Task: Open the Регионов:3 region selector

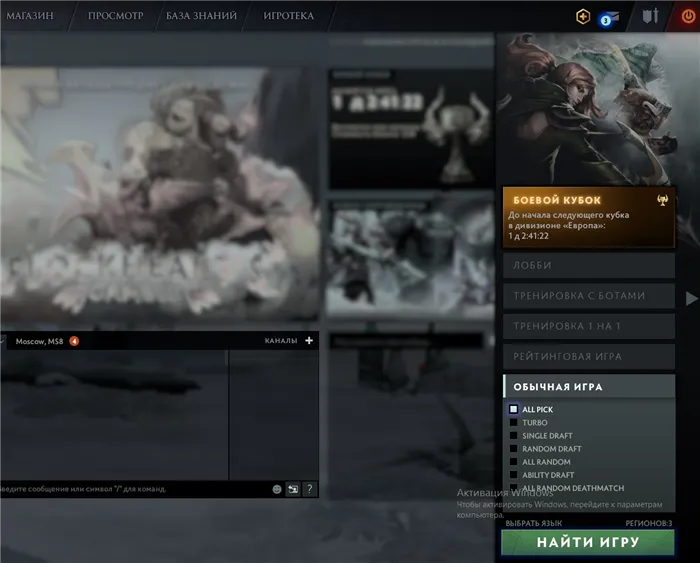Action: (x=648, y=523)
